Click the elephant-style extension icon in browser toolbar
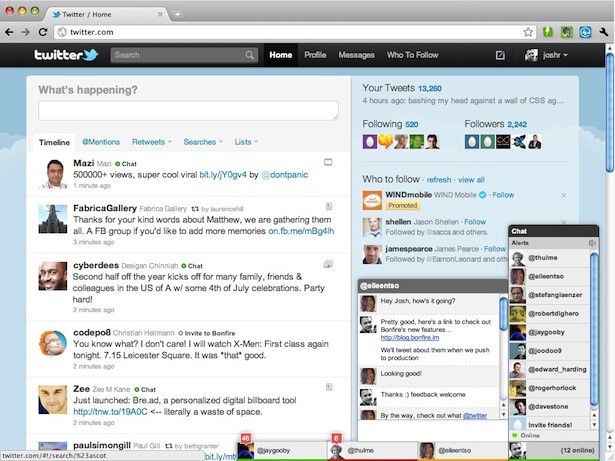The width and height of the screenshot is (615, 461). 566,32
